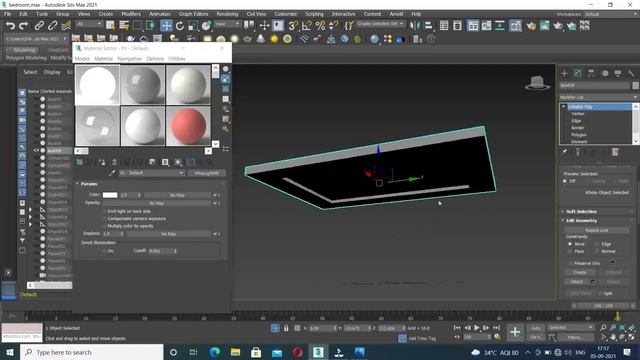The width and height of the screenshot is (640, 360).
Task: Toggle the Angle Snap icon
Action: pyautogui.click(x=306, y=26)
